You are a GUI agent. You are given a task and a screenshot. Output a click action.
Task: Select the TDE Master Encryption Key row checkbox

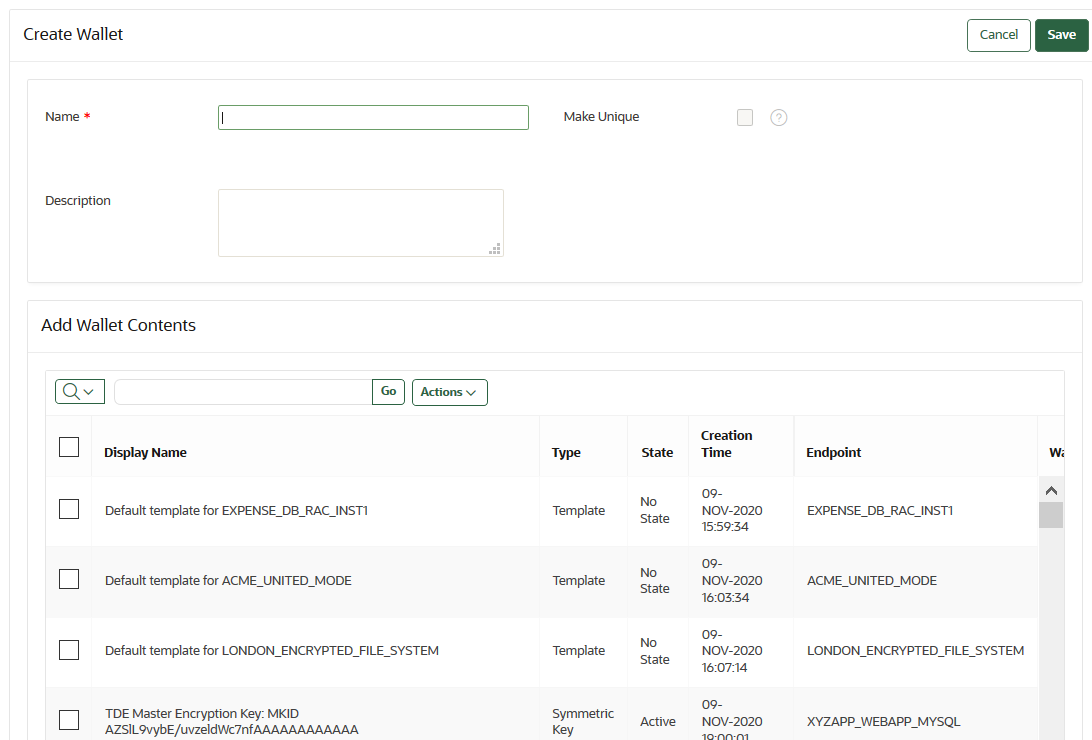coord(69,720)
